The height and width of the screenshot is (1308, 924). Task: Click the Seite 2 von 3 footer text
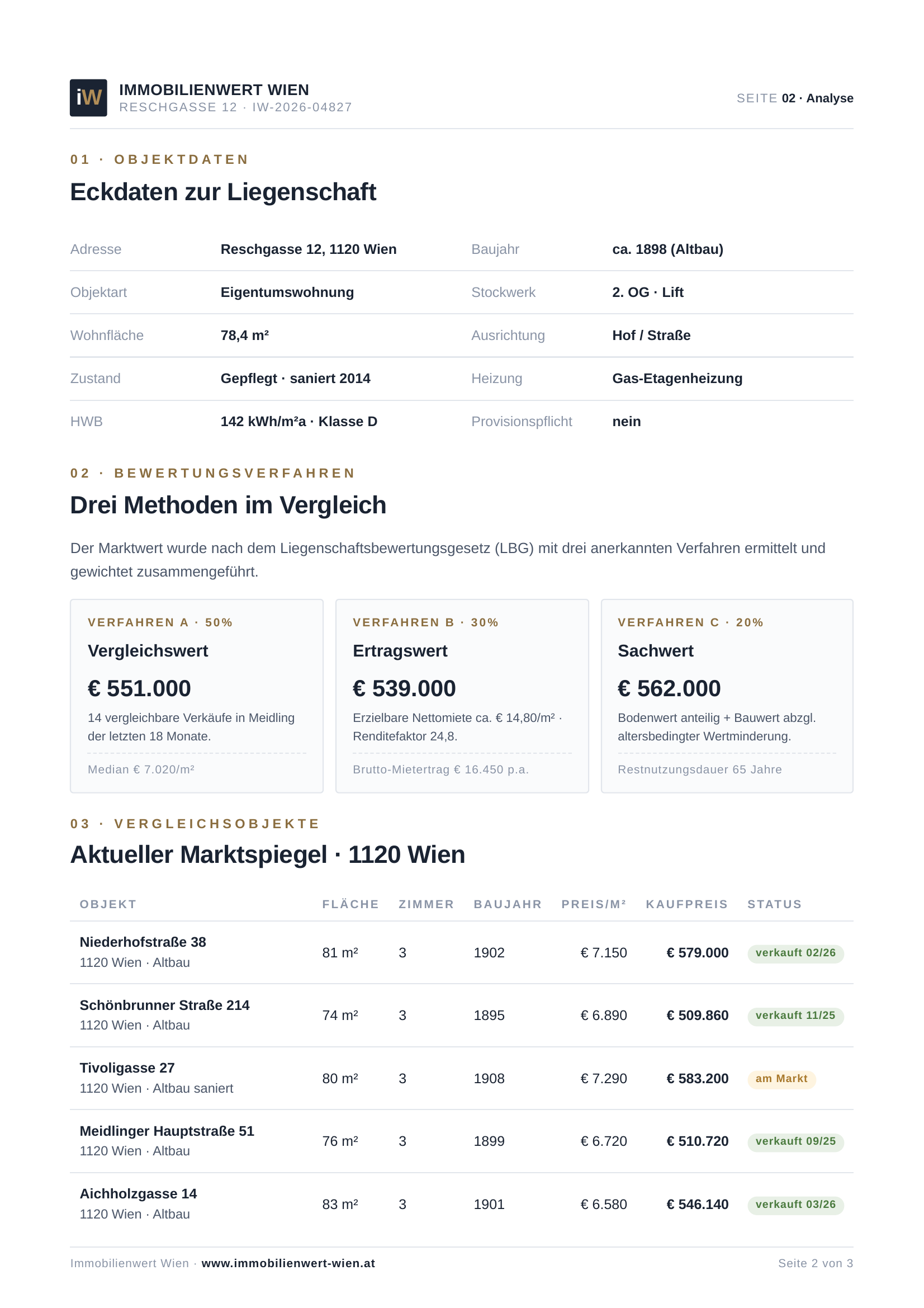816,1264
